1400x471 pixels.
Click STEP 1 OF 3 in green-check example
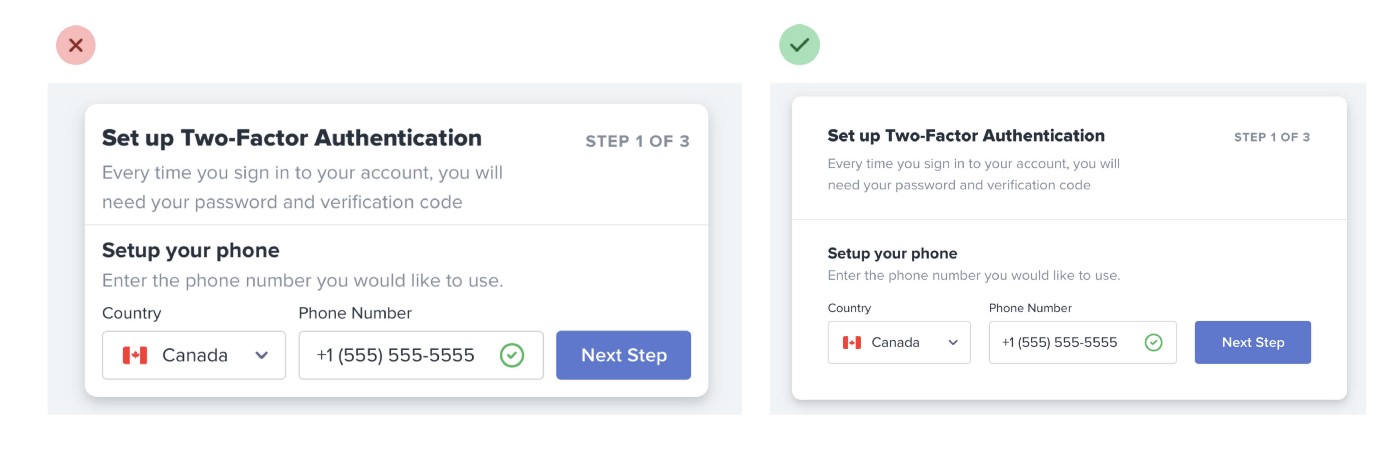pos(1272,137)
